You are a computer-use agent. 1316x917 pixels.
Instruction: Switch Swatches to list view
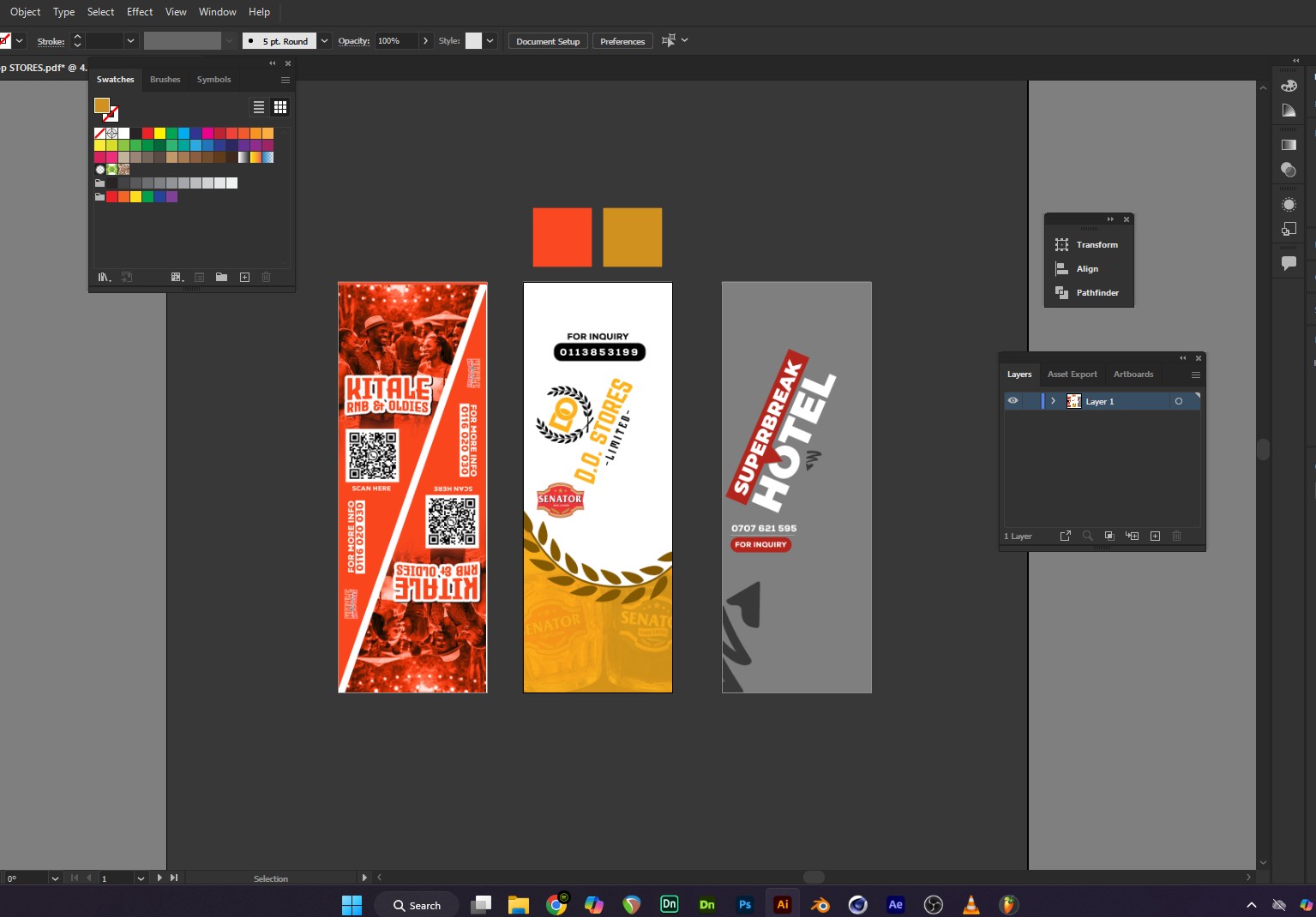259,107
